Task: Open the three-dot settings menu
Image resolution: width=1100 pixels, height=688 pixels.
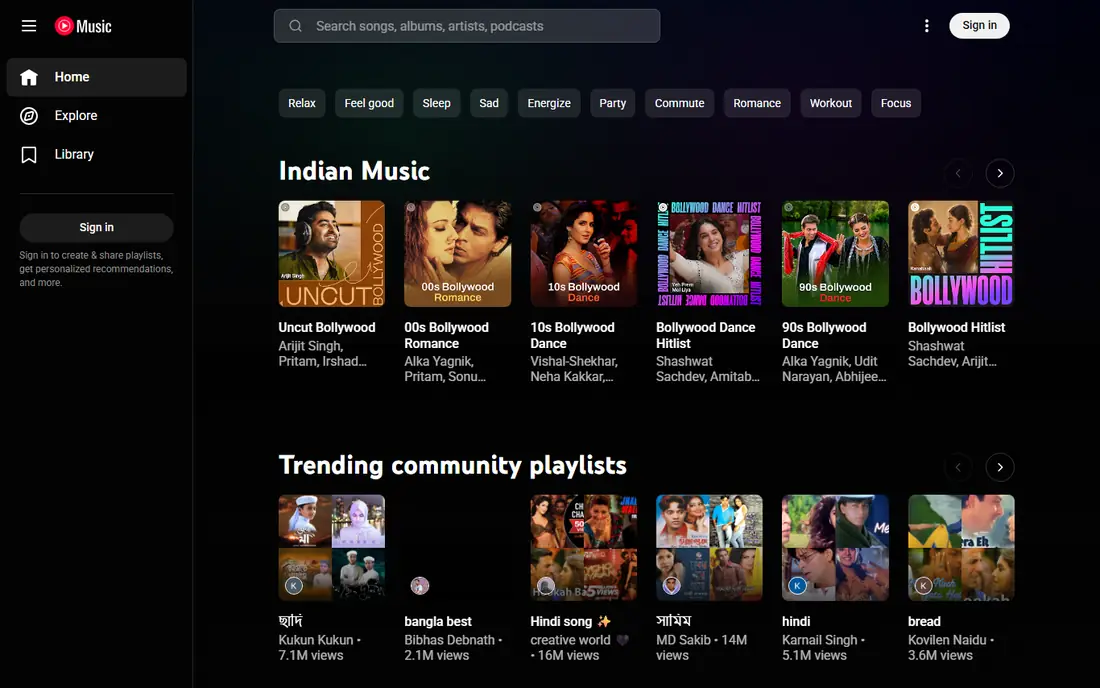Action: (927, 26)
